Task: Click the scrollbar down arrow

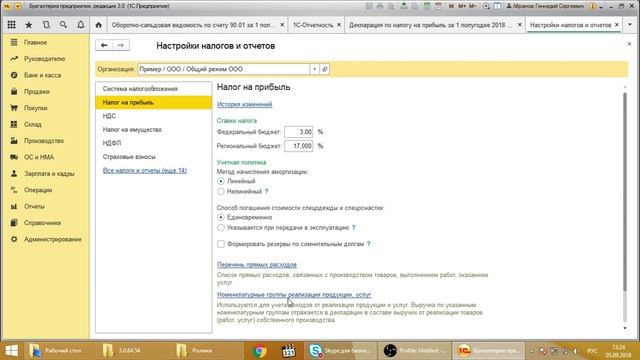Action: (624, 328)
